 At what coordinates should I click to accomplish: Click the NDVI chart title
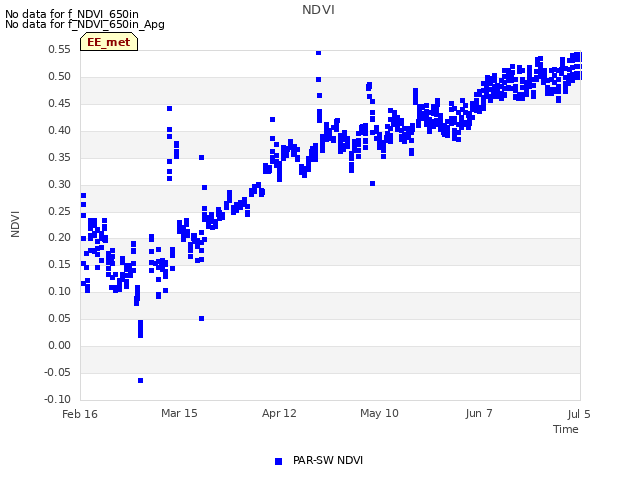[318, 10]
